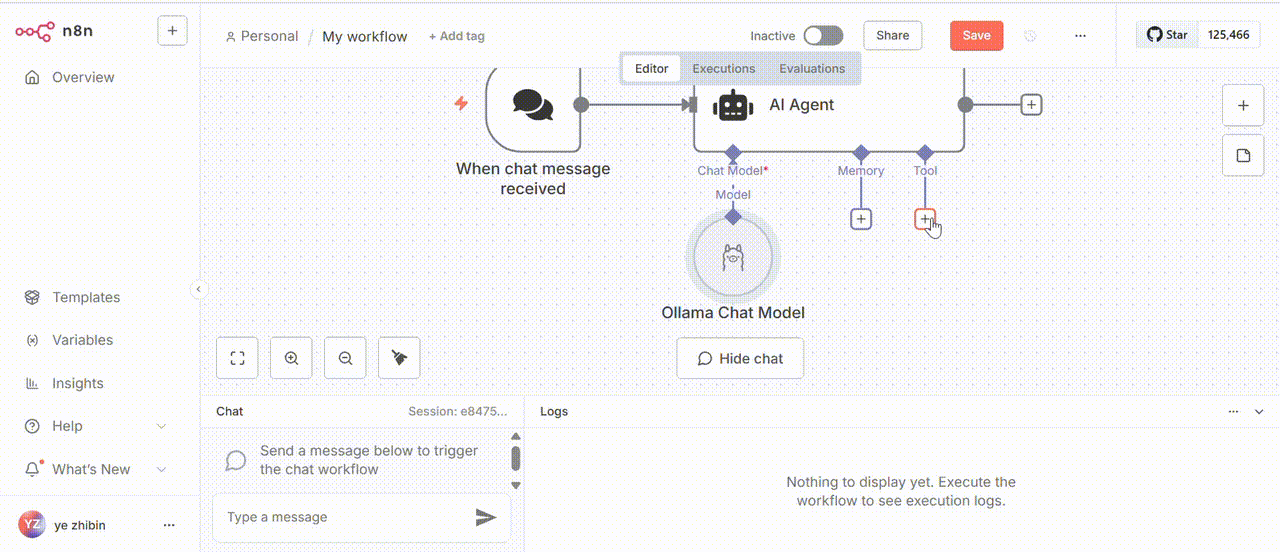The image size is (1280, 552).
Task: Zoom in on the canvas
Action: [291, 358]
